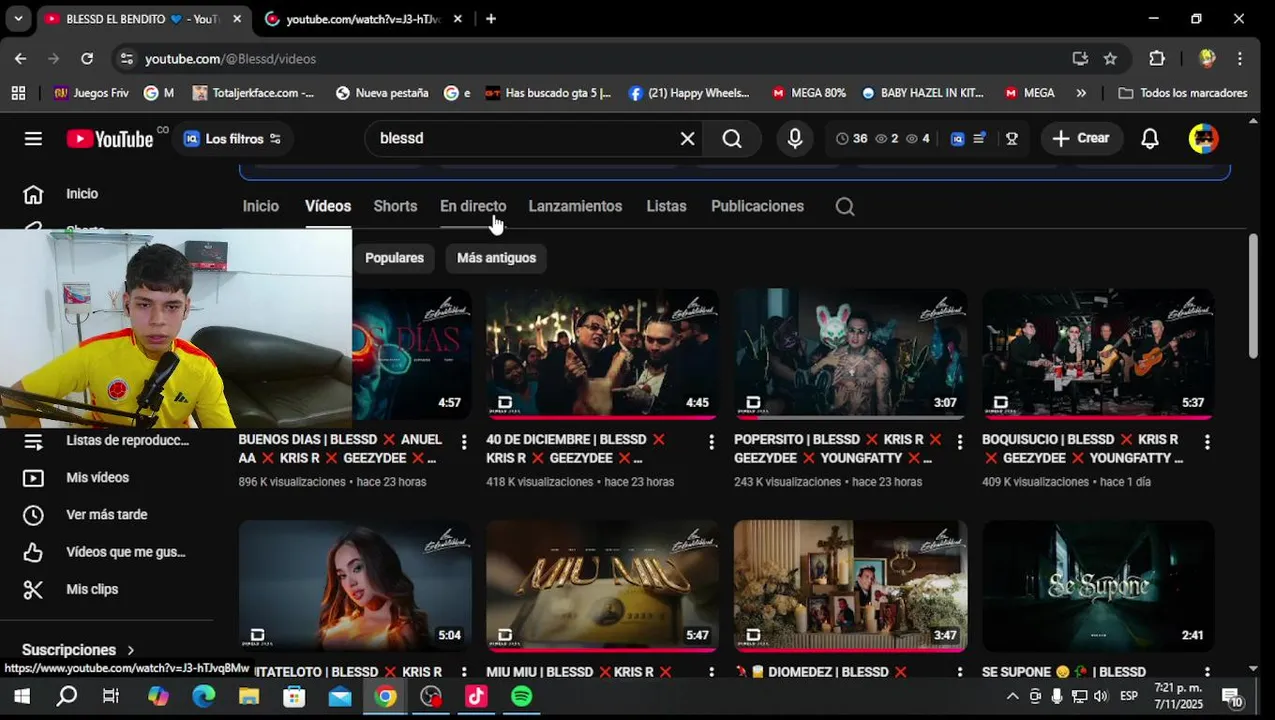Bookmark this page with star icon

click(1110, 59)
